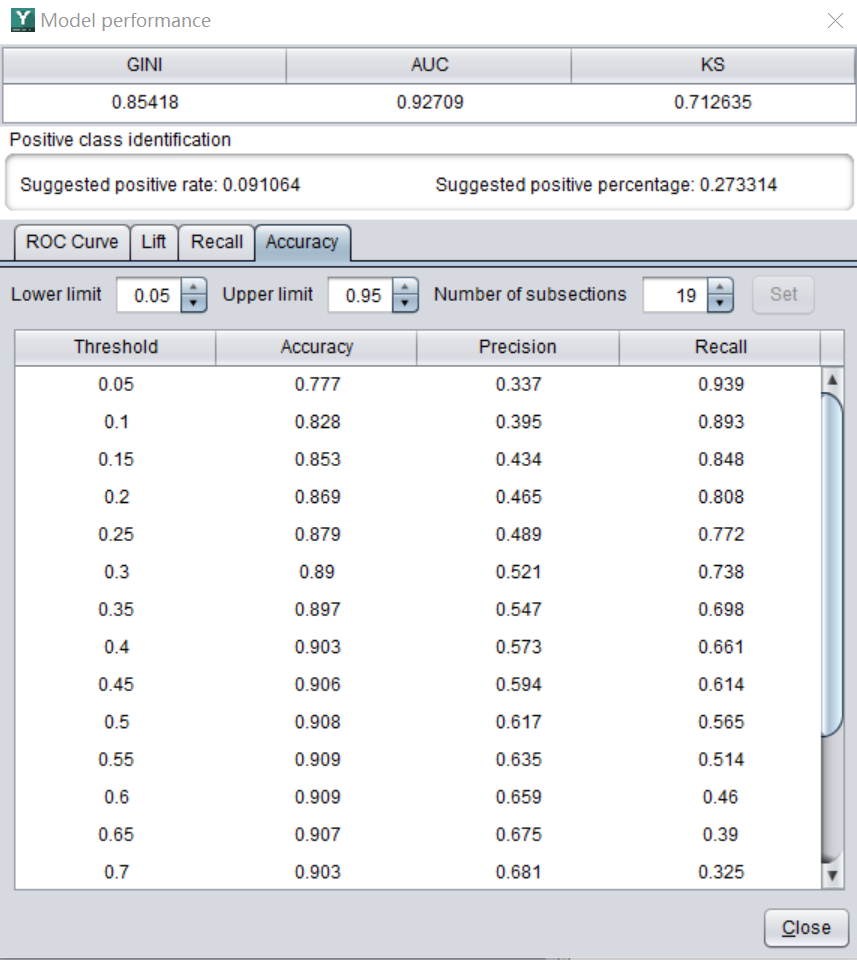This screenshot has height=960, width=857.
Task: Select the Recall tab
Action: click(217, 242)
